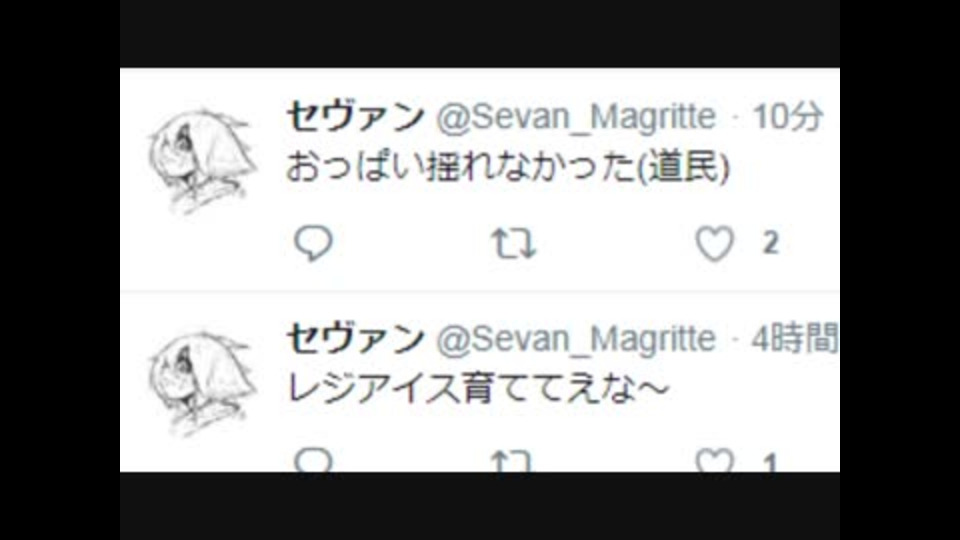Like the レジアイス育ててえな tweet
This screenshot has height=540, width=960.
click(x=714, y=460)
